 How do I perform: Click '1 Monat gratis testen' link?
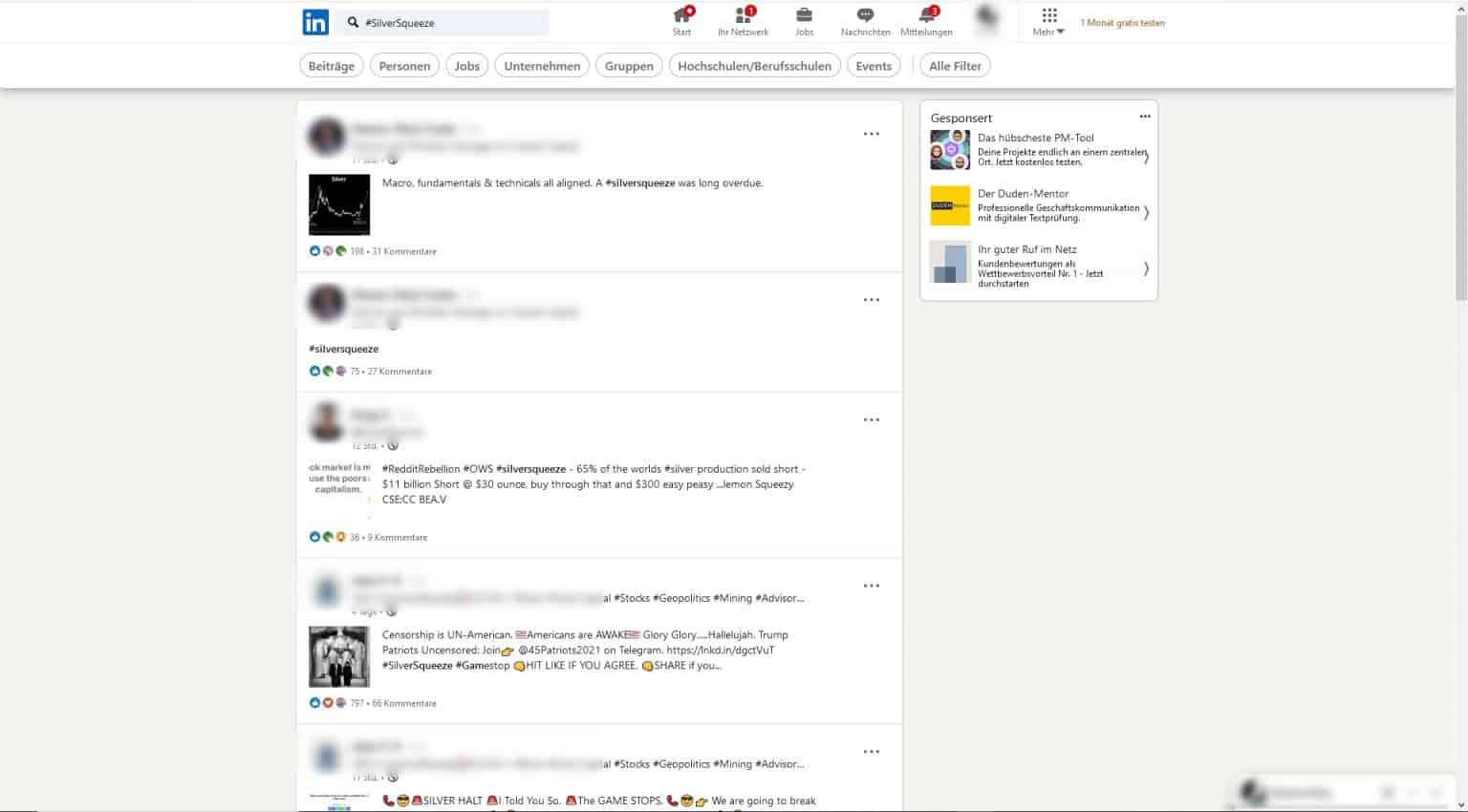pyautogui.click(x=1122, y=23)
